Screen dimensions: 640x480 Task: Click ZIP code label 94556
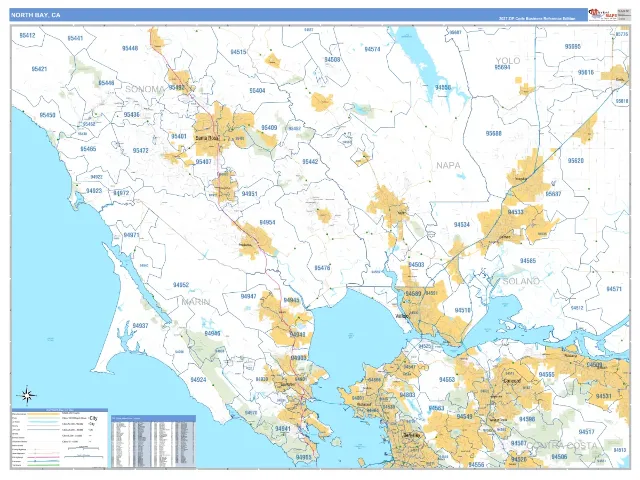476,465
